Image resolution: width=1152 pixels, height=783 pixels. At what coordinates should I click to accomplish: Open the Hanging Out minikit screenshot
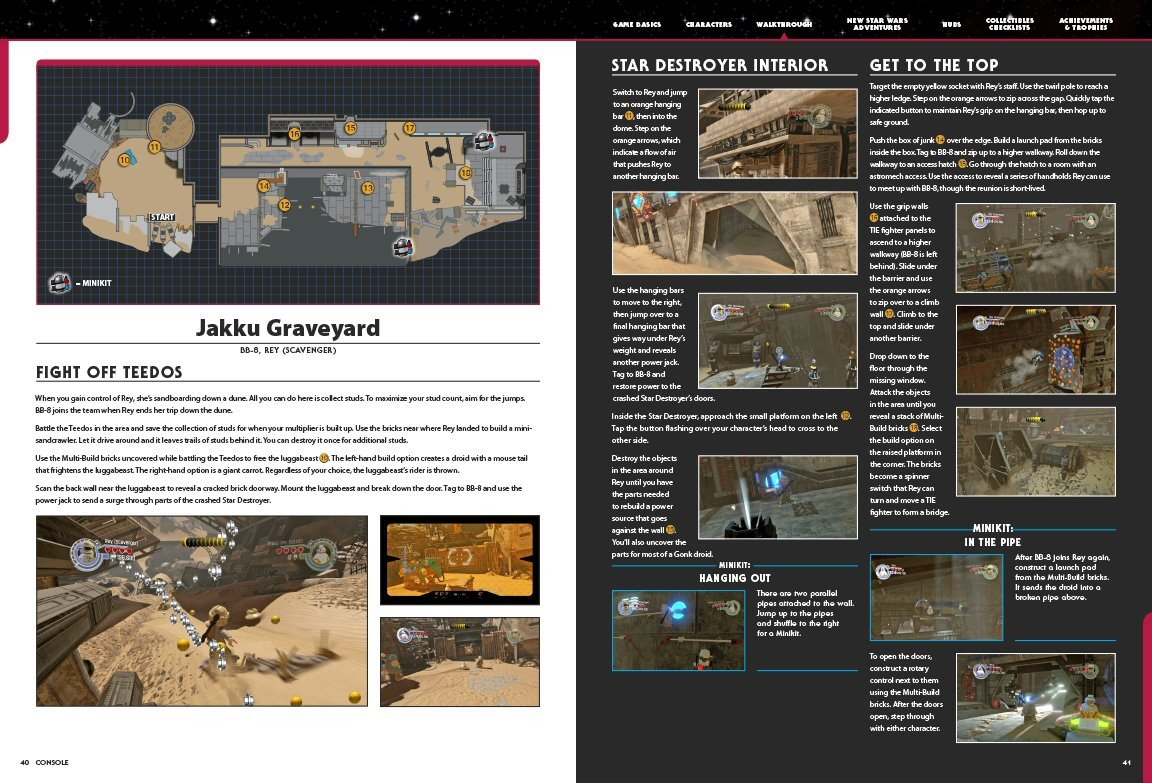click(x=678, y=630)
